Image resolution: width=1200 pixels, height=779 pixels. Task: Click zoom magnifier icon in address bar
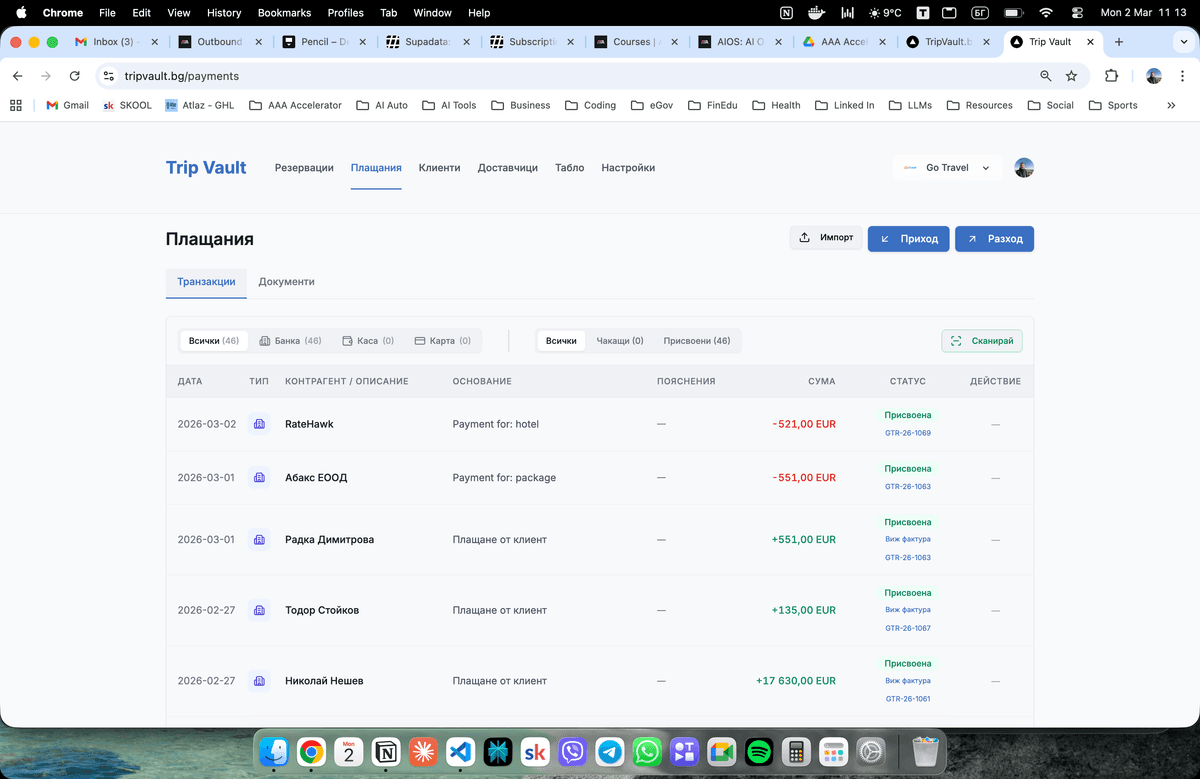pyautogui.click(x=1045, y=76)
